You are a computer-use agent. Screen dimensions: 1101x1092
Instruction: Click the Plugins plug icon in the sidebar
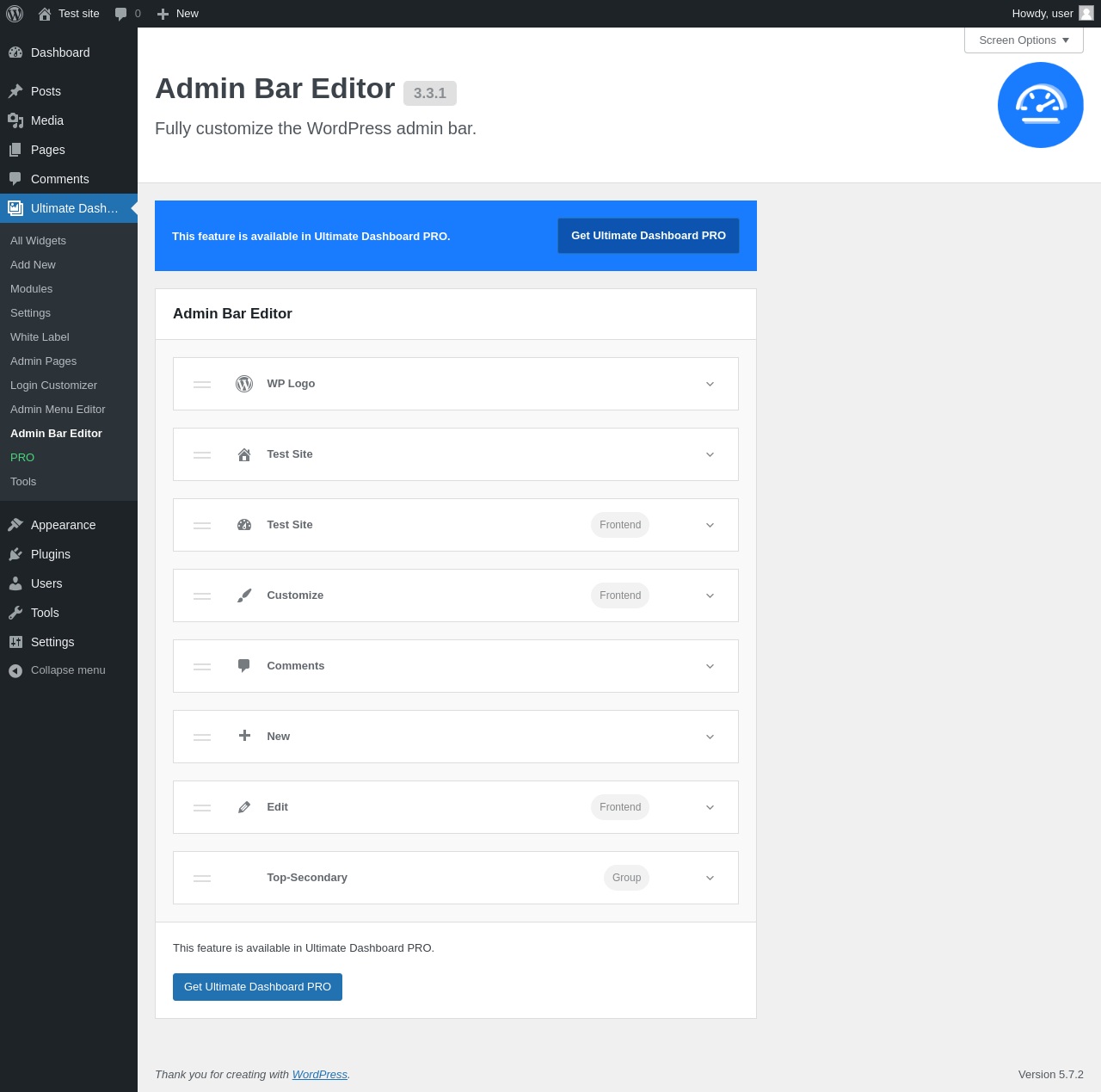click(x=15, y=554)
